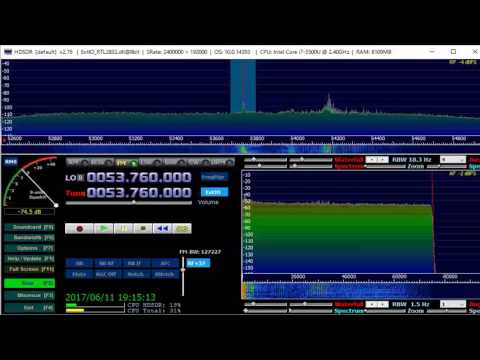Maximize the HDSDR window
The image size is (480, 360).
[453, 52]
